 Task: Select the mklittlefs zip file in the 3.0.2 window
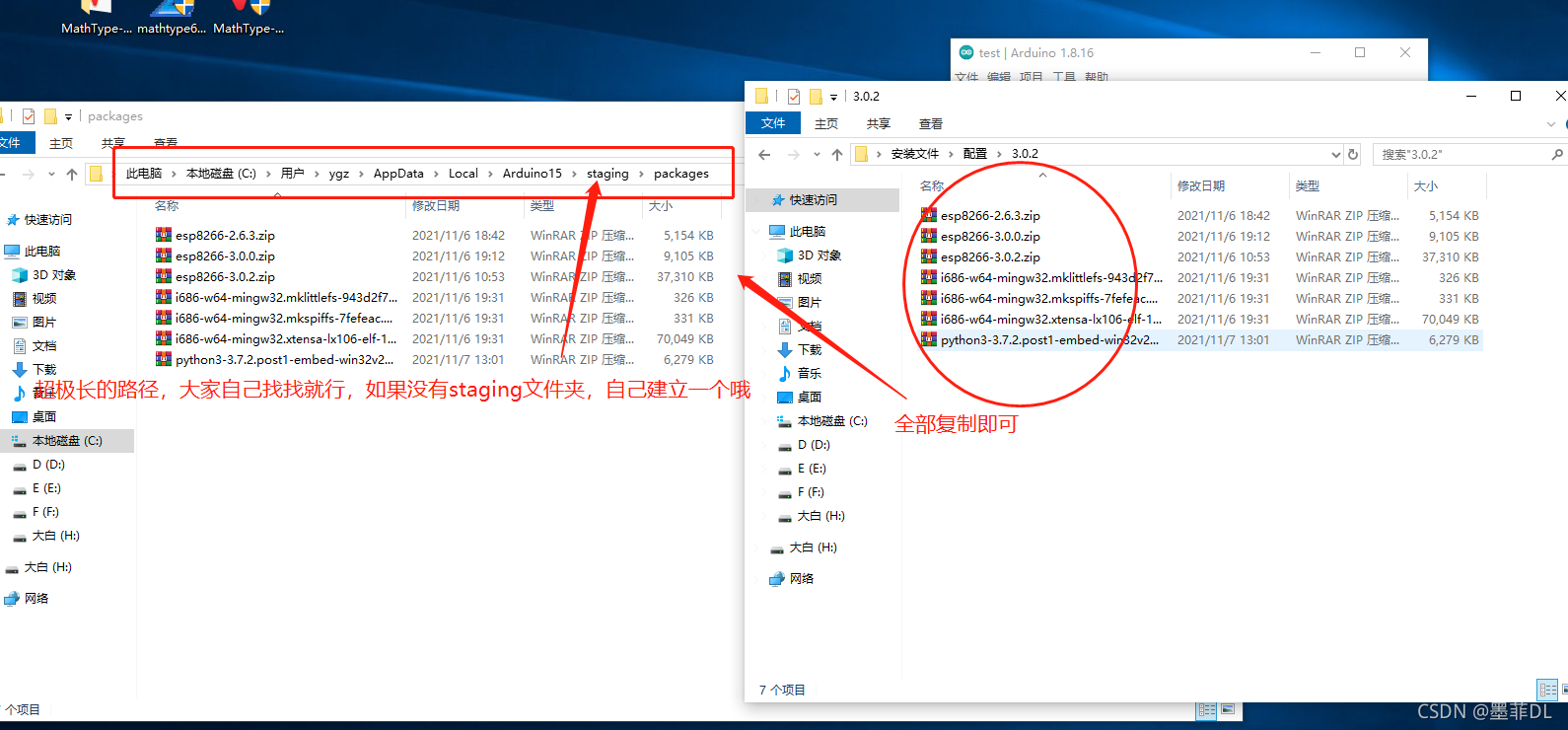click(x=1051, y=278)
